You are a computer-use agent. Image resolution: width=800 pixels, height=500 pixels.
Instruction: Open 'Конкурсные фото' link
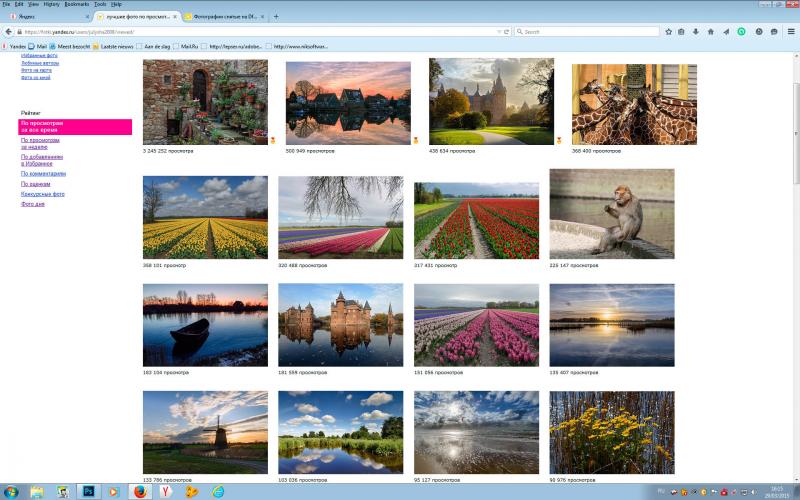click(x=43, y=194)
